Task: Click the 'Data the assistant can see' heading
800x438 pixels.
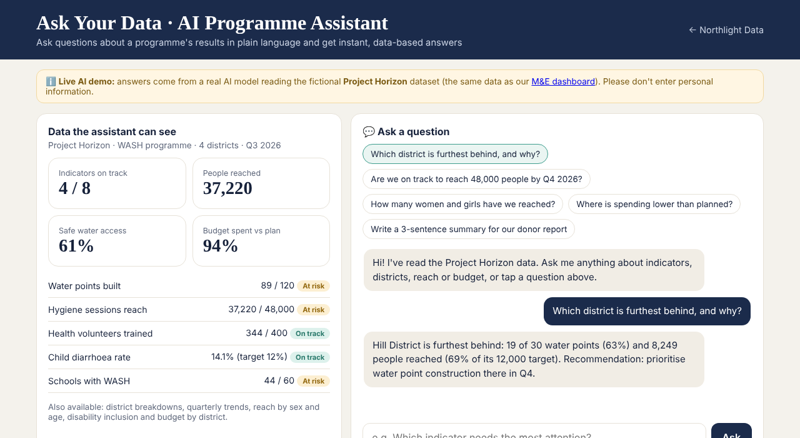Action: pyautogui.click(x=112, y=132)
